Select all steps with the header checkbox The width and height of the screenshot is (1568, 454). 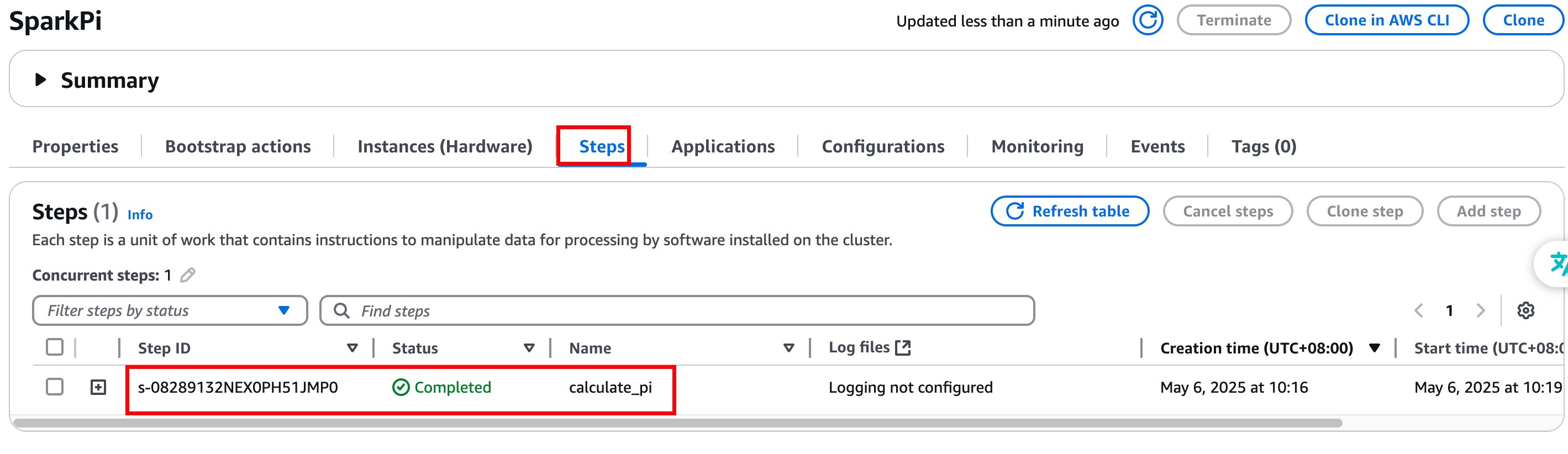click(55, 347)
